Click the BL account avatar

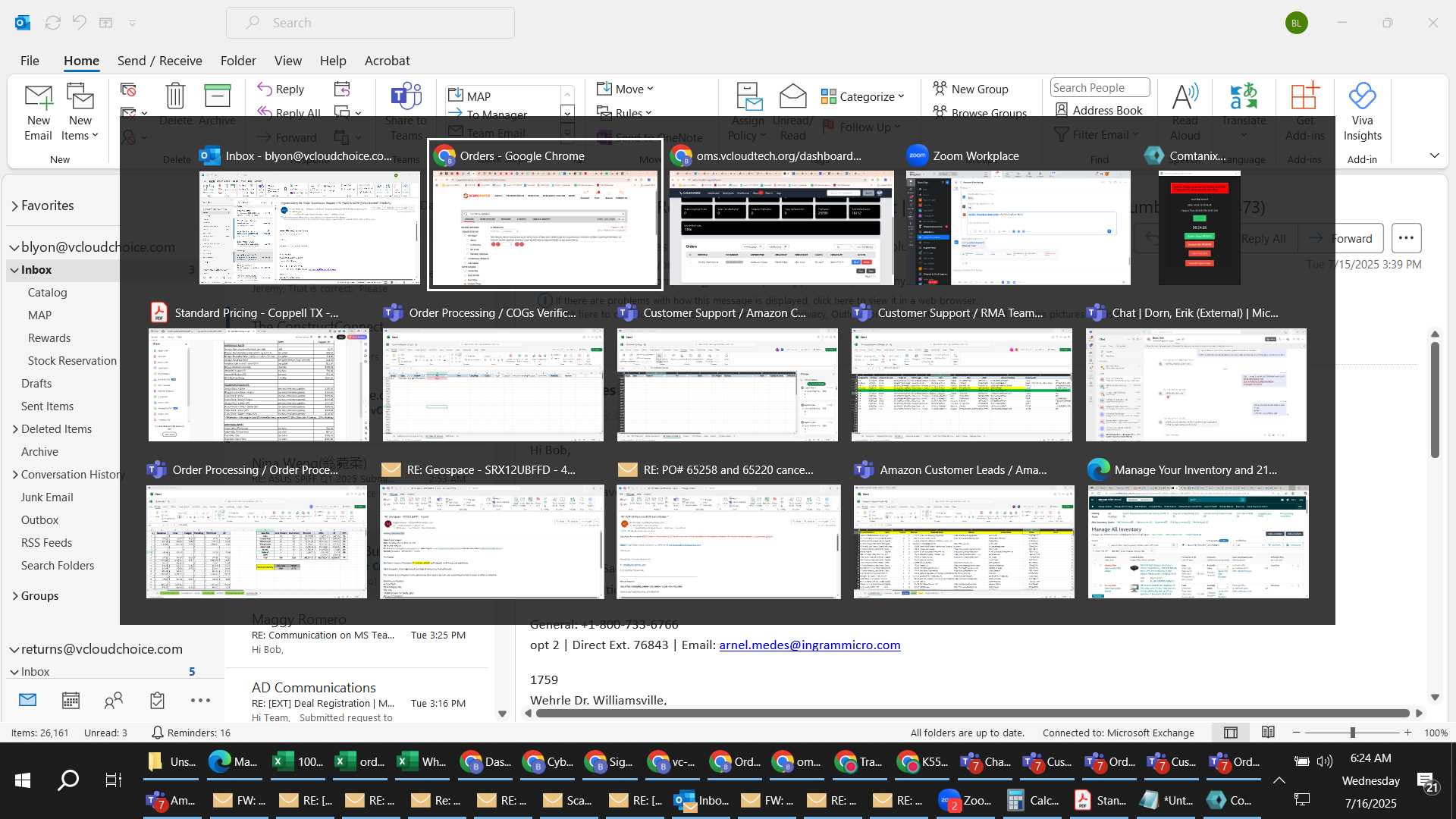point(1297,23)
